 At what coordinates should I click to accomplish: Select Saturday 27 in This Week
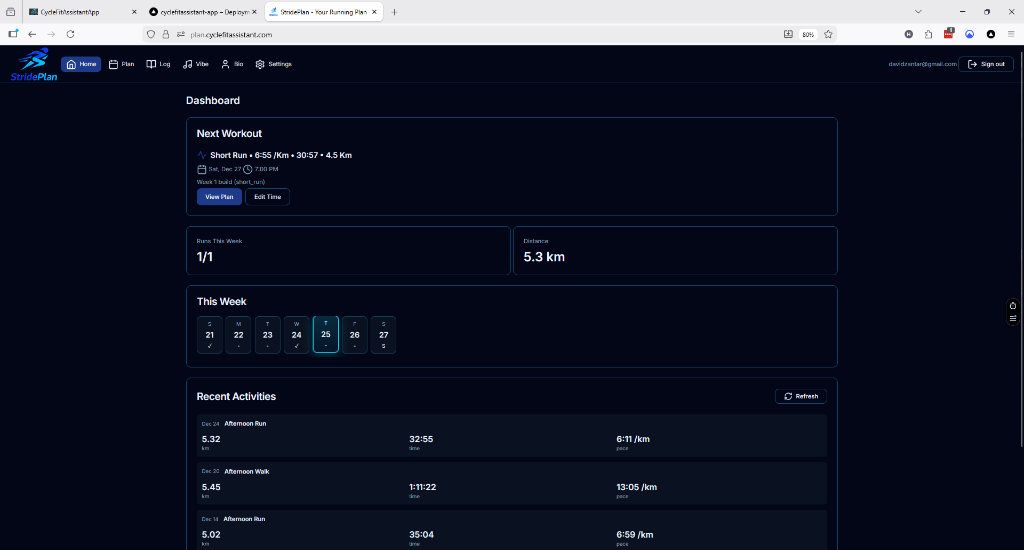coord(383,335)
